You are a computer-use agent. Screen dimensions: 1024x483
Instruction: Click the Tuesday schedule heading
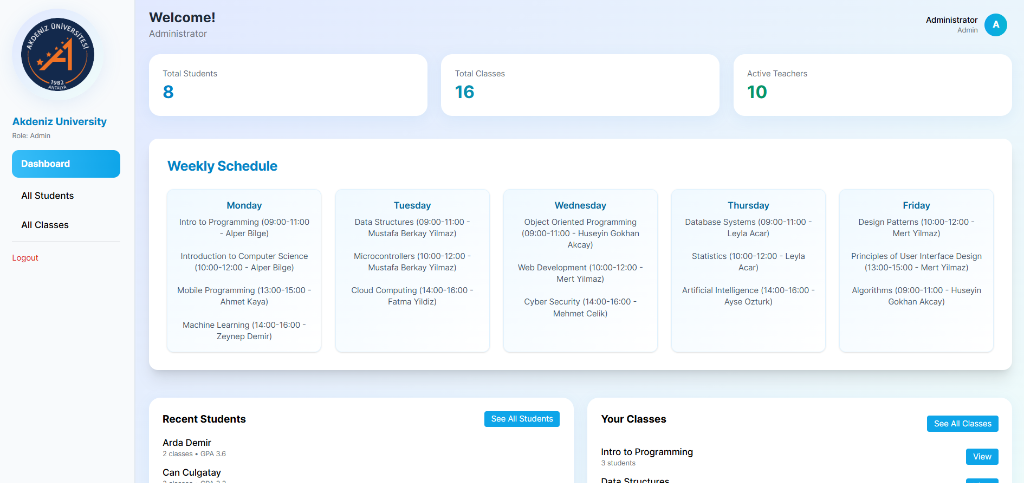tap(412, 205)
